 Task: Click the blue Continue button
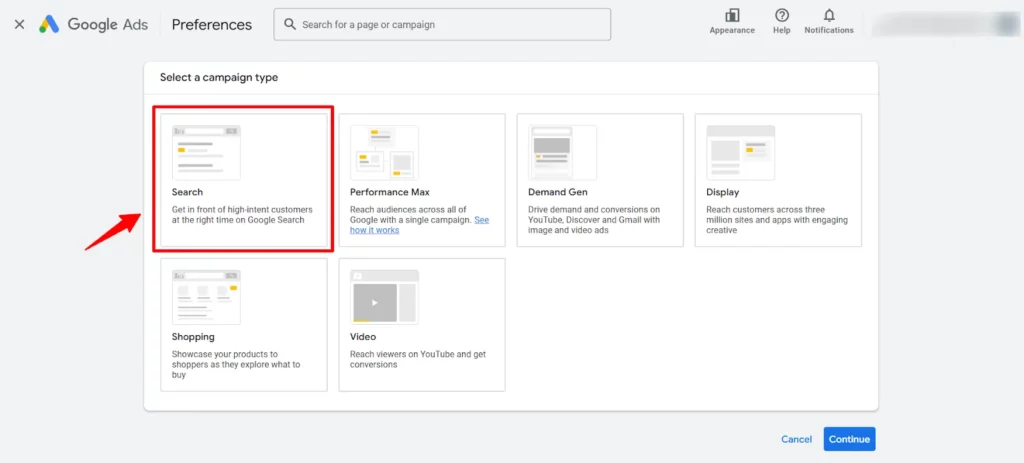tap(850, 439)
